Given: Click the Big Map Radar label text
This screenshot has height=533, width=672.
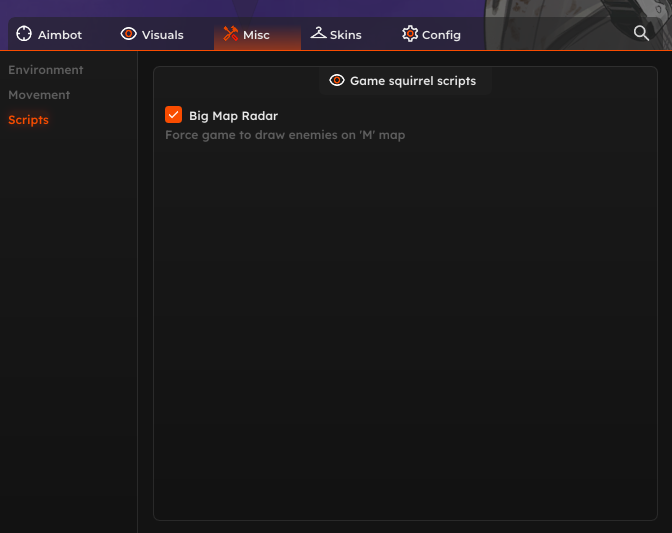Looking at the screenshot, I should tap(234, 116).
